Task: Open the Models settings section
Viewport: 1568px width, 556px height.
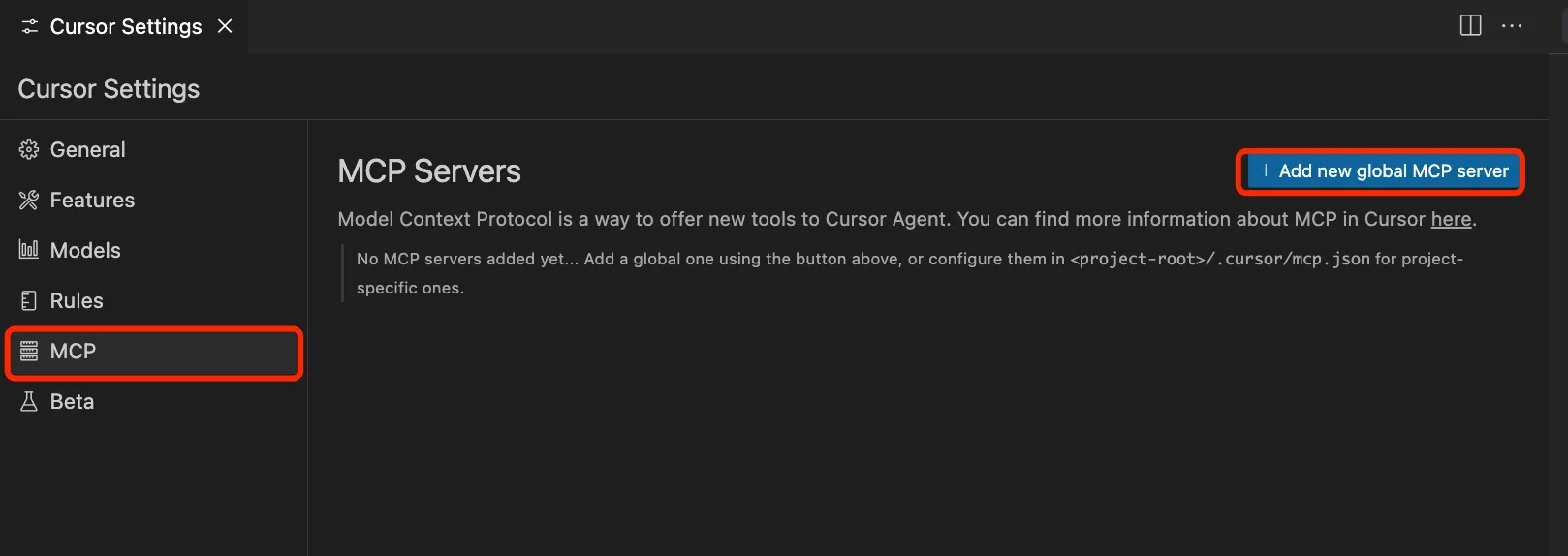Action: click(x=154, y=251)
